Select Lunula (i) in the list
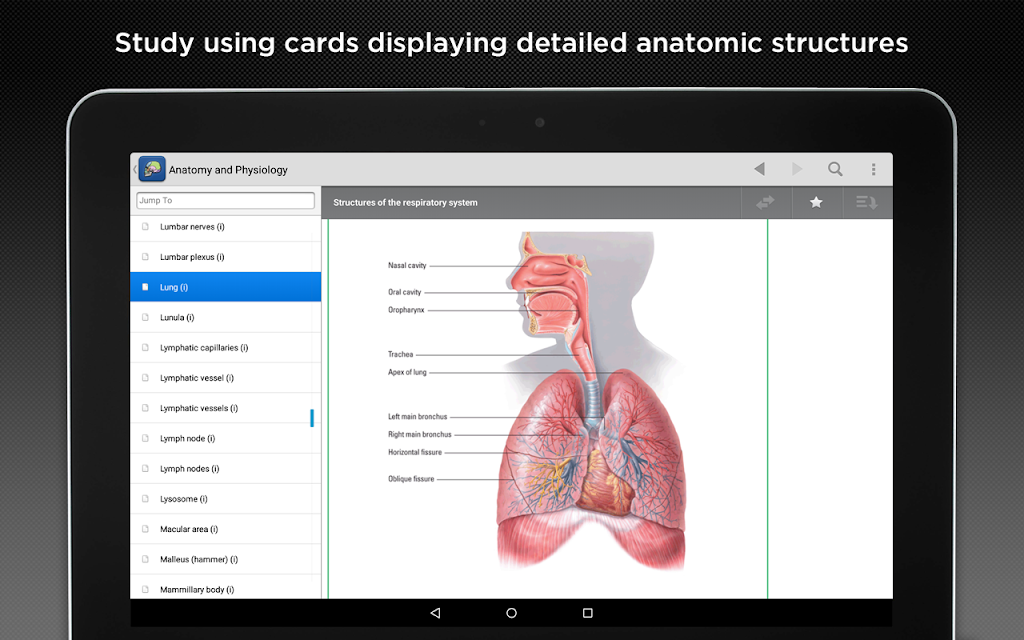The height and width of the screenshot is (640, 1024). 177,317
